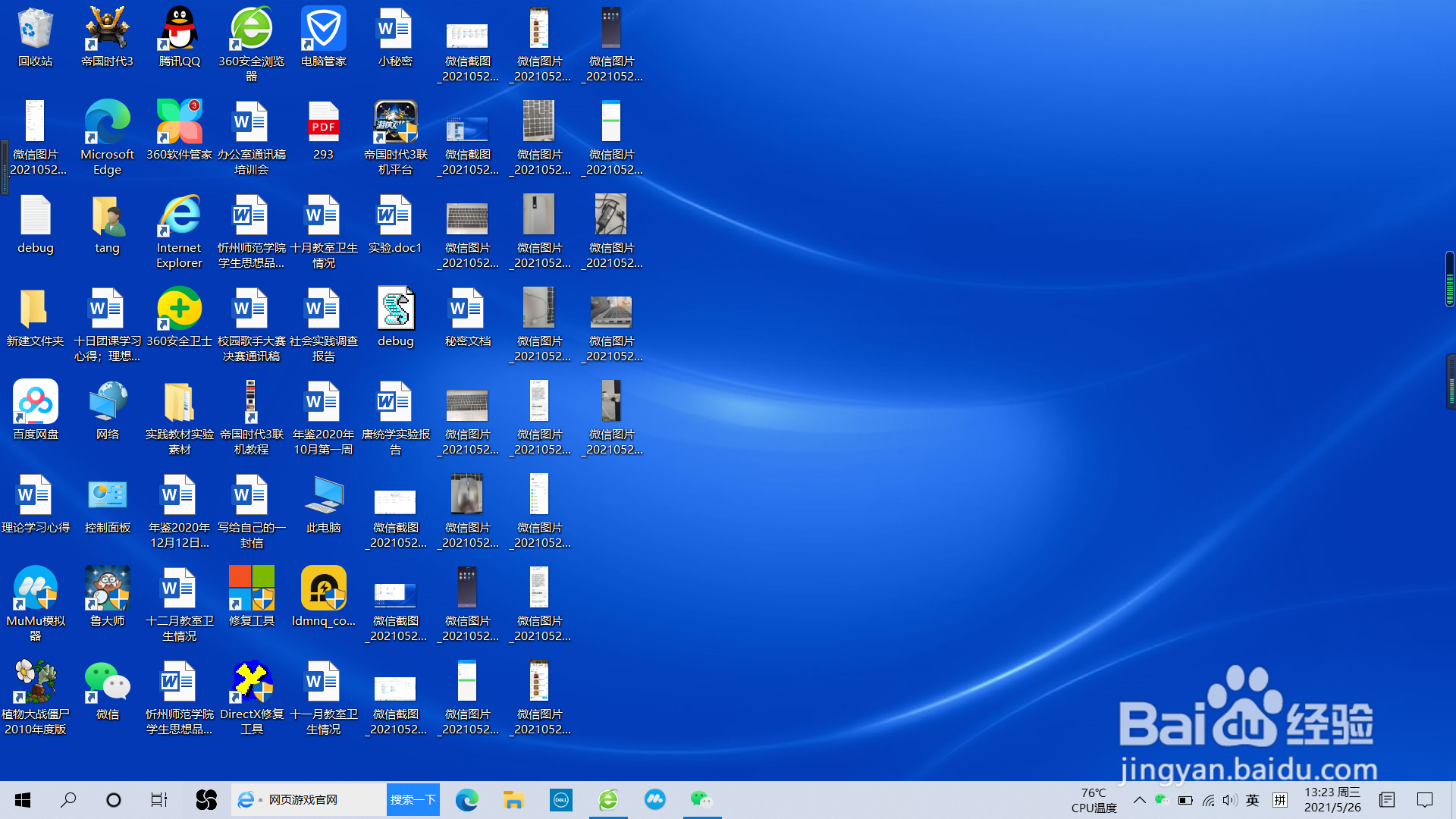Select the 社会实践调查报告 document
The height and width of the screenshot is (819, 1456).
click(x=323, y=324)
